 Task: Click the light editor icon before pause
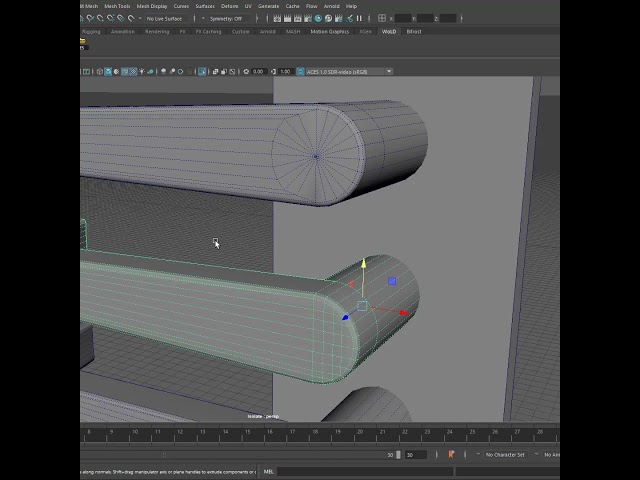click(x=349, y=18)
